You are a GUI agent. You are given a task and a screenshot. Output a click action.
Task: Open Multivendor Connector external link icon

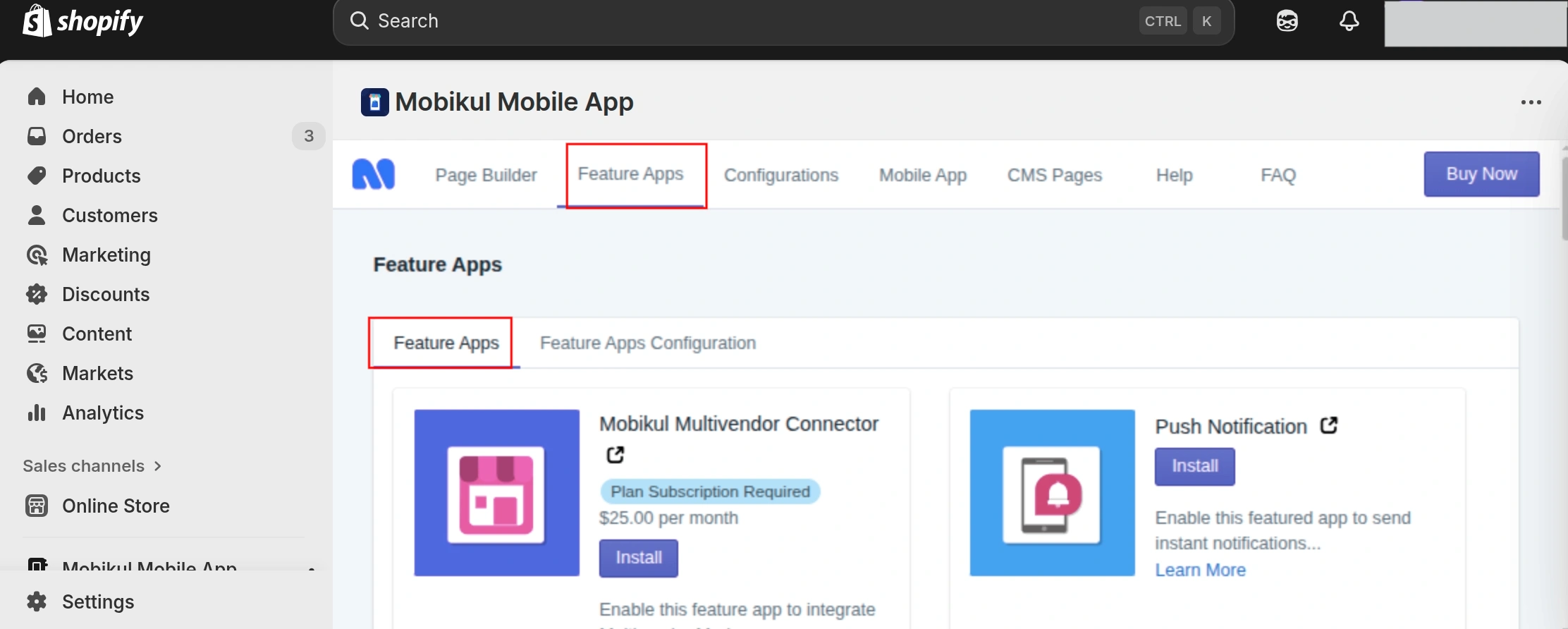point(615,455)
